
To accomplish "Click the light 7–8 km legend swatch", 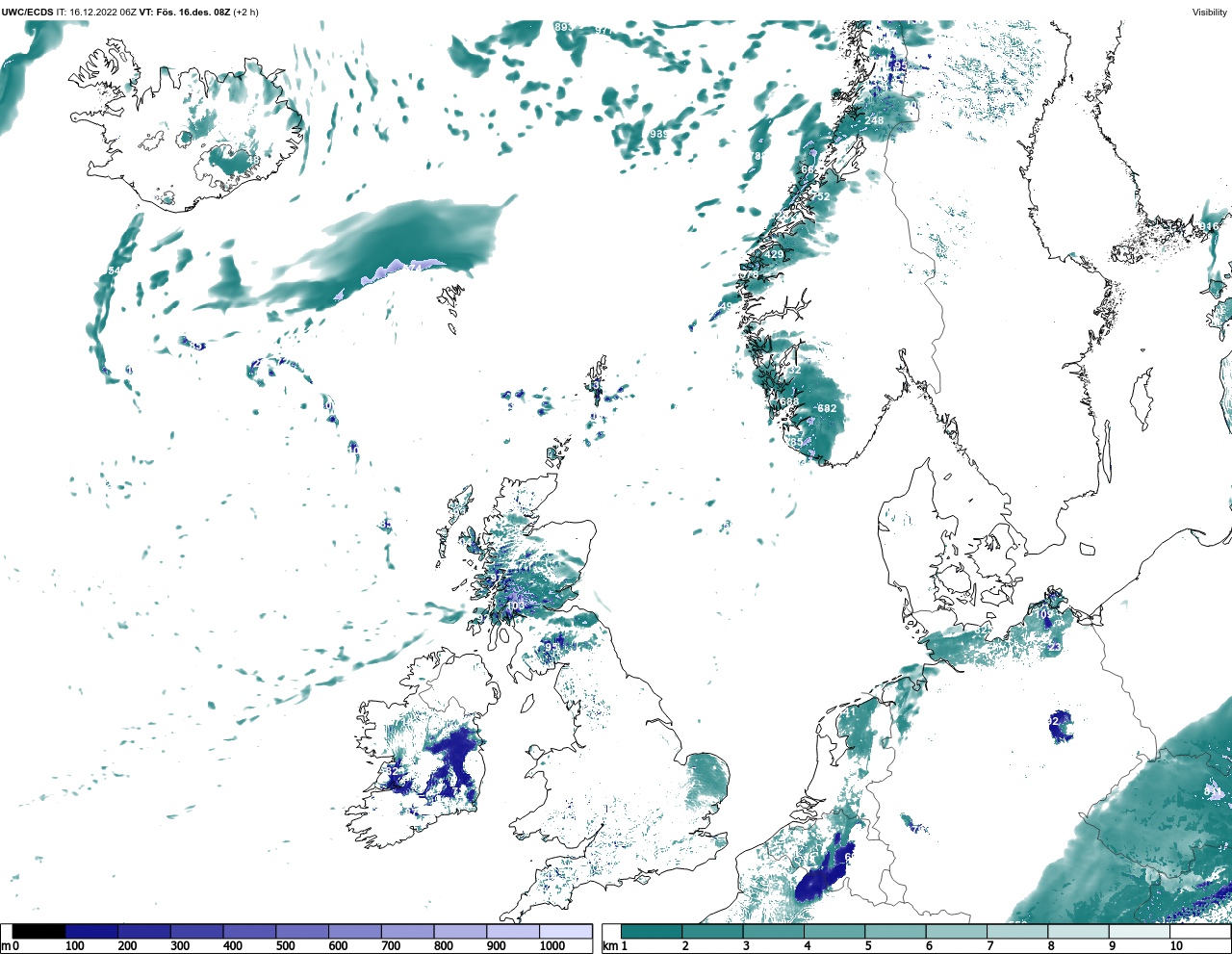I will tap(1017, 932).
